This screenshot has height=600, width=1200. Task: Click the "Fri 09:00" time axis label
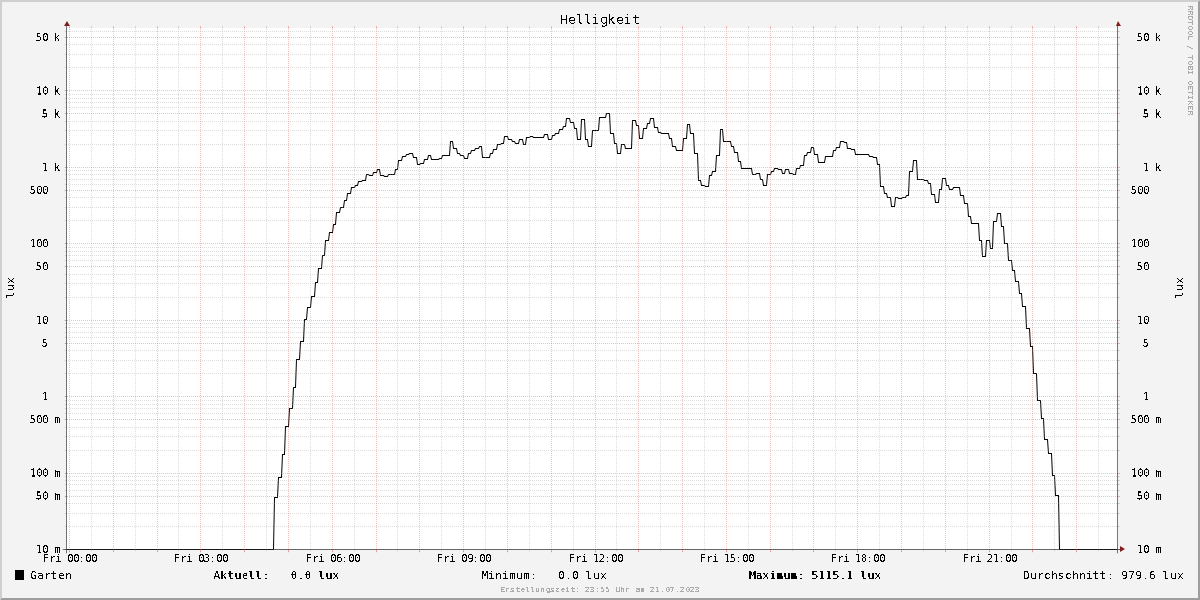[464, 558]
